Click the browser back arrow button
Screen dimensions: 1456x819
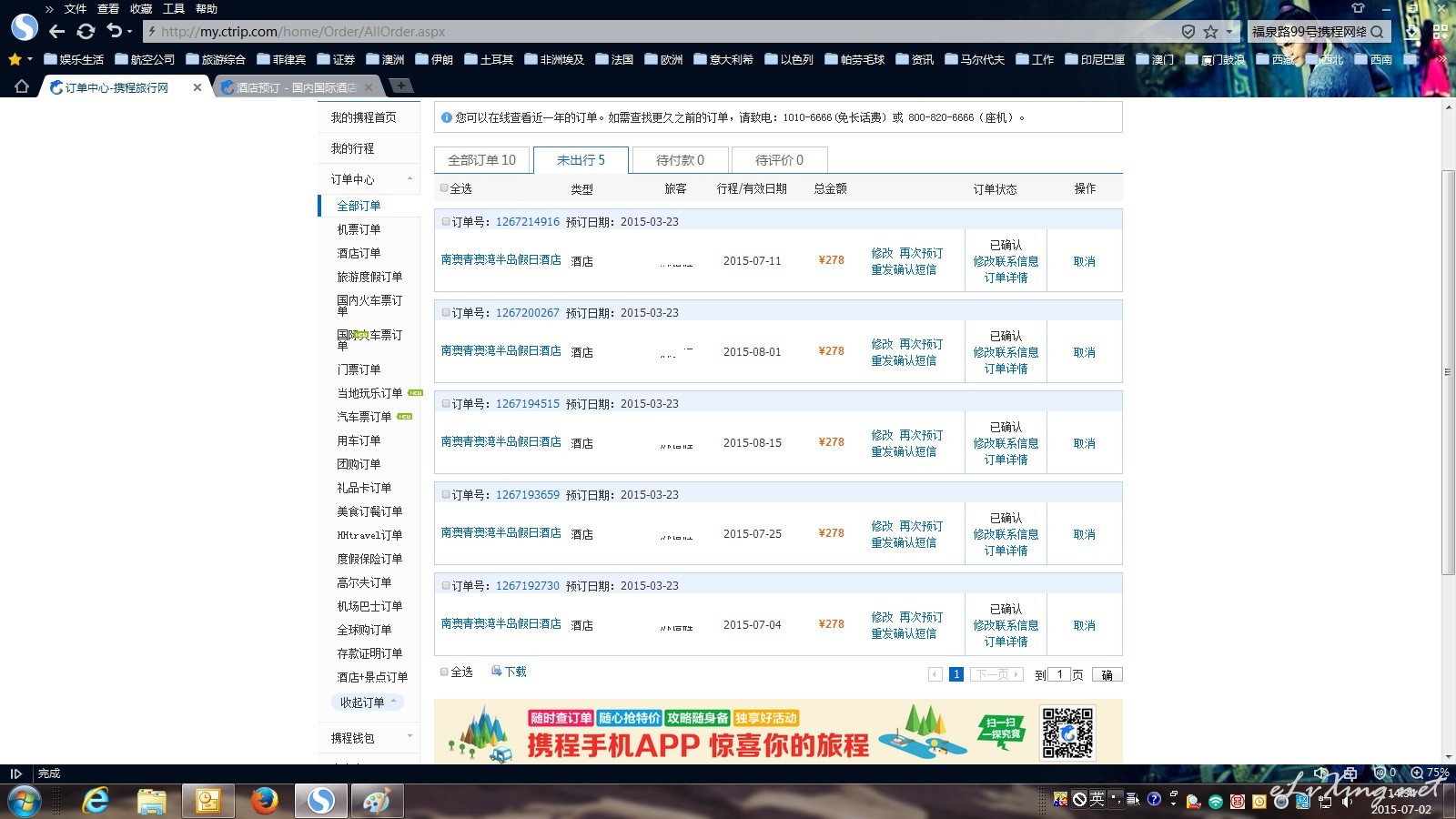tap(56, 31)
